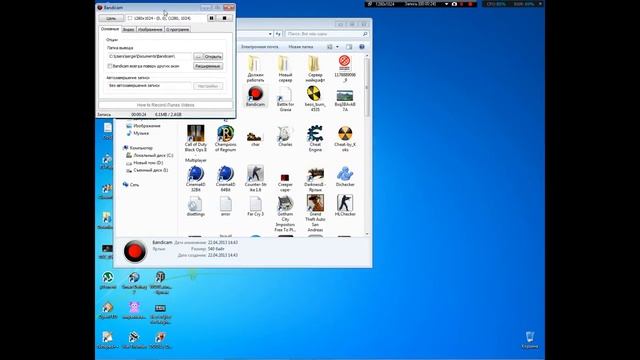This screenshot has width=640, height=360.
Task: Click the output folder path field
Action: [x=149, y=56]
